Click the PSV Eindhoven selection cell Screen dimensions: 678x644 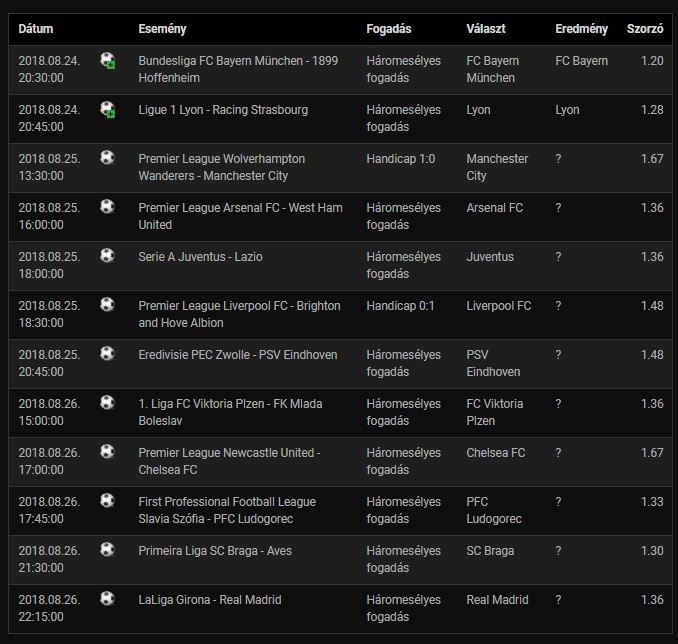493,363
